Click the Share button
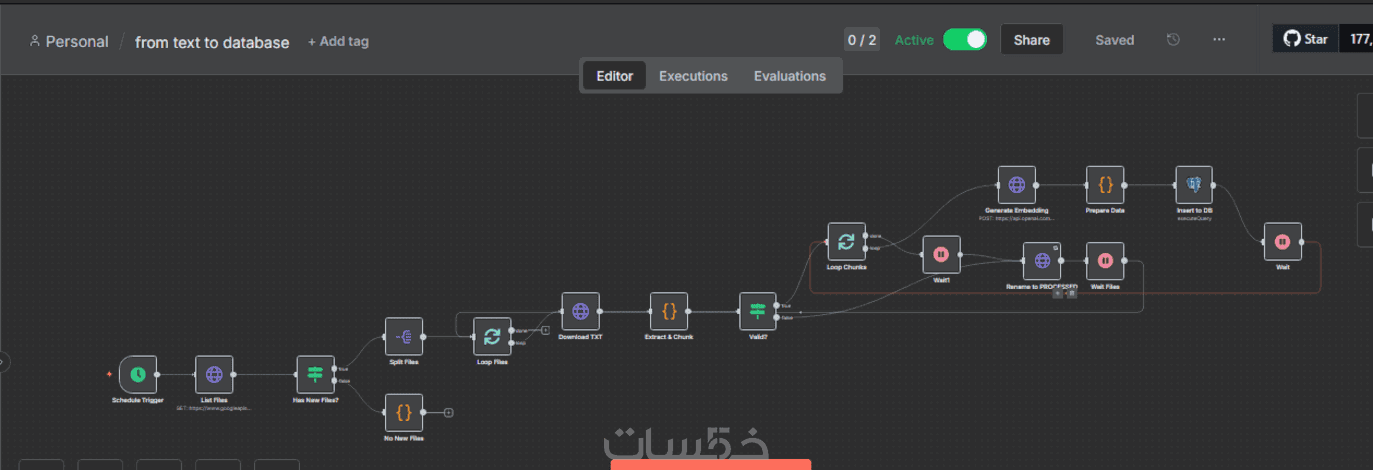The width and height of the screenshot is (1373, 470). 1032,40
